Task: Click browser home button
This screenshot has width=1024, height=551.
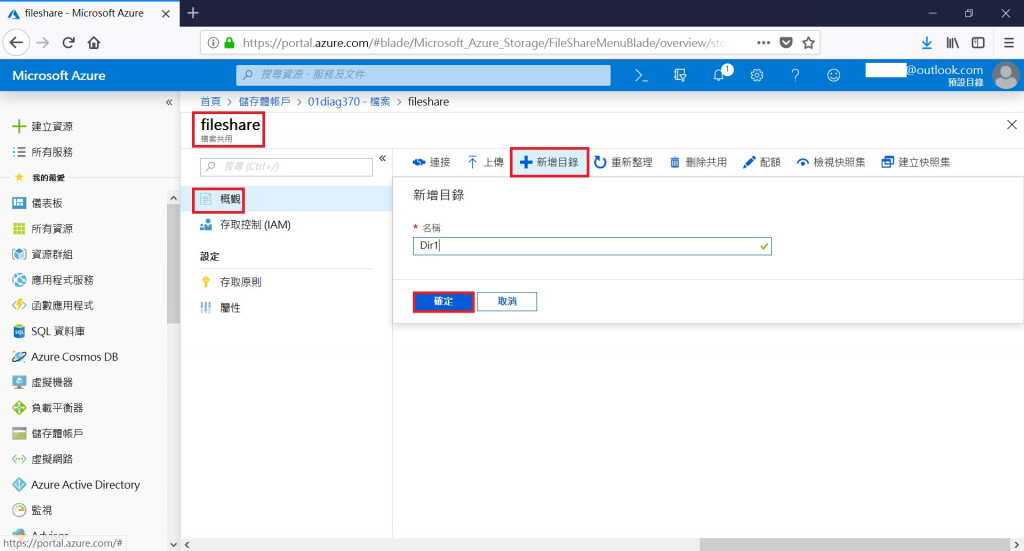Action: click(x=94, y=42)
